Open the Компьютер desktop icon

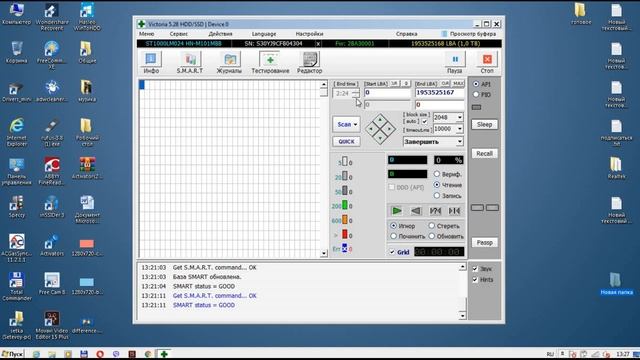(17, 13)
